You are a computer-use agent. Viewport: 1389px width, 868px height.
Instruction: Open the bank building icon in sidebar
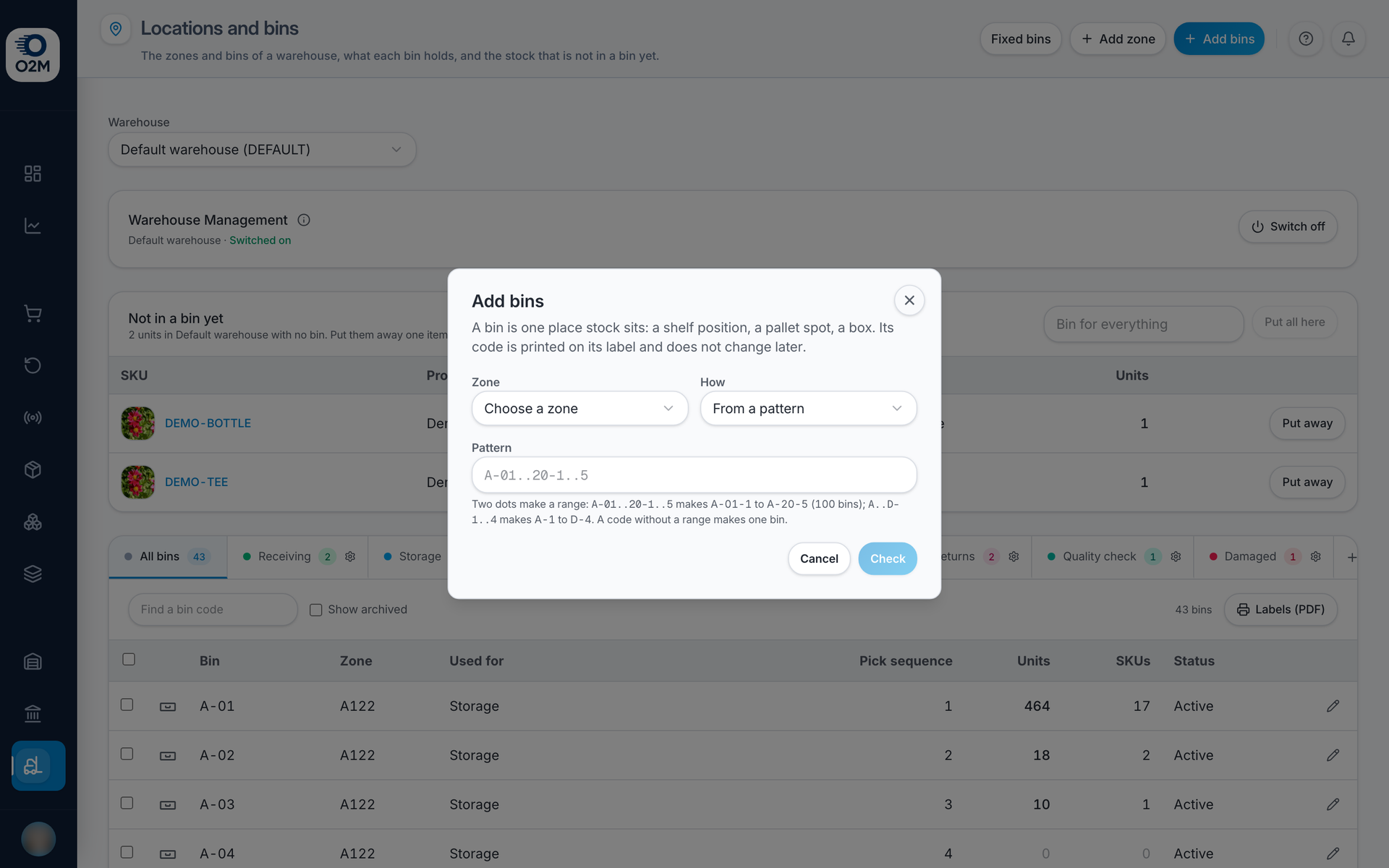(33, 713)
